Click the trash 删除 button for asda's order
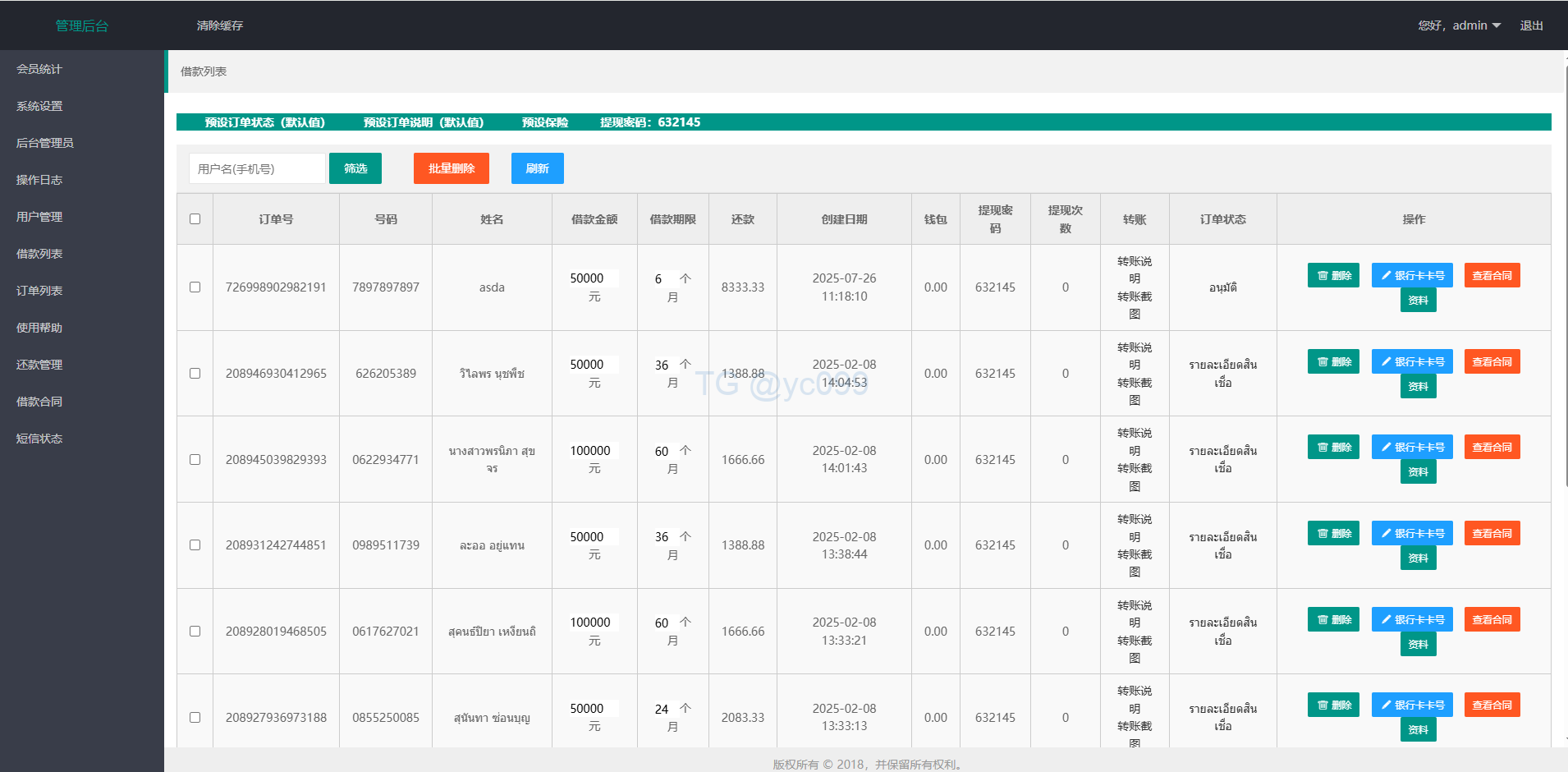Image resolution: width=1568 pixels, height=772 pixels. (1333, 275)
